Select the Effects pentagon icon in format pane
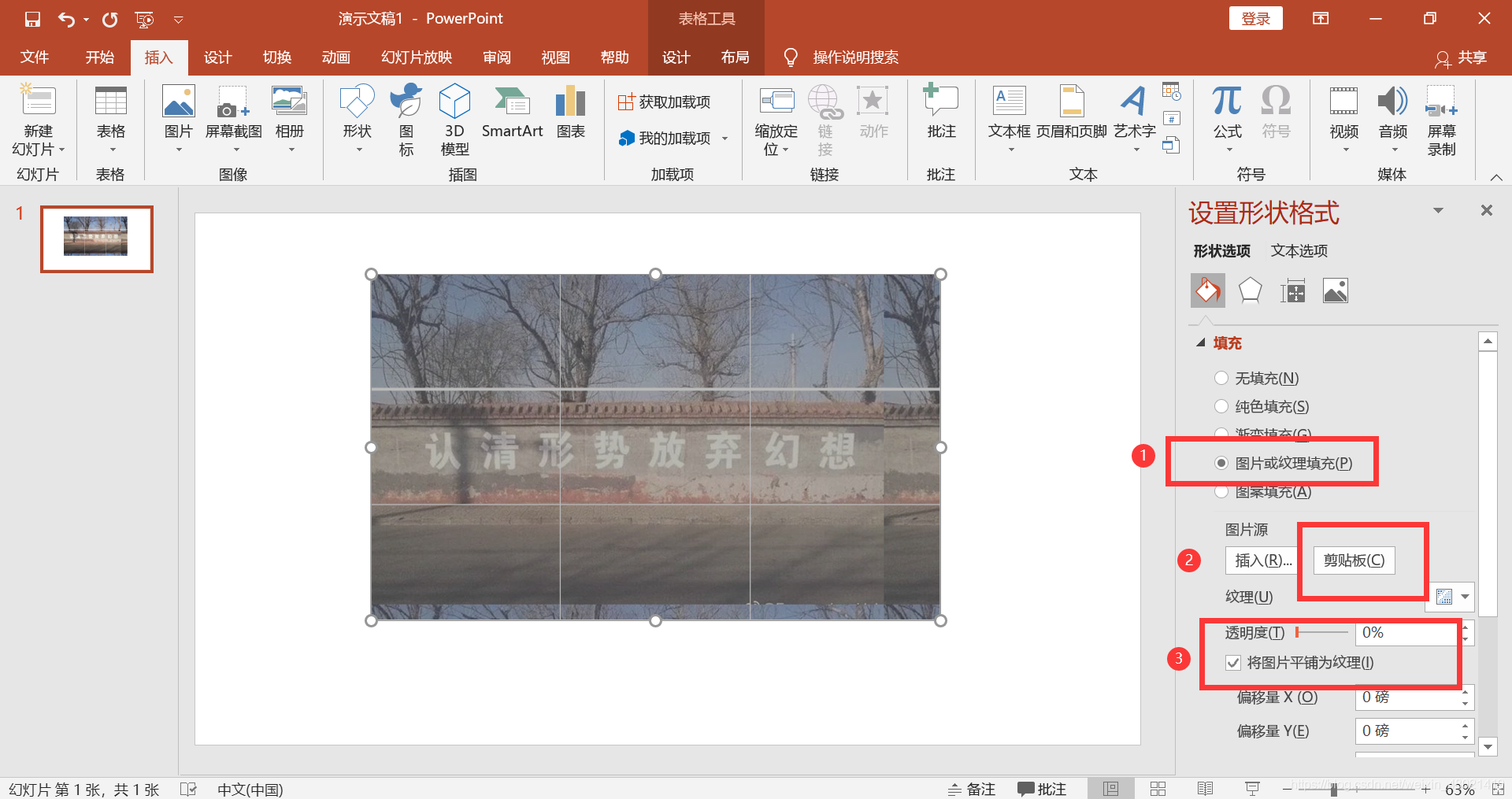The image size is (1512, 799). point(1250,290)
